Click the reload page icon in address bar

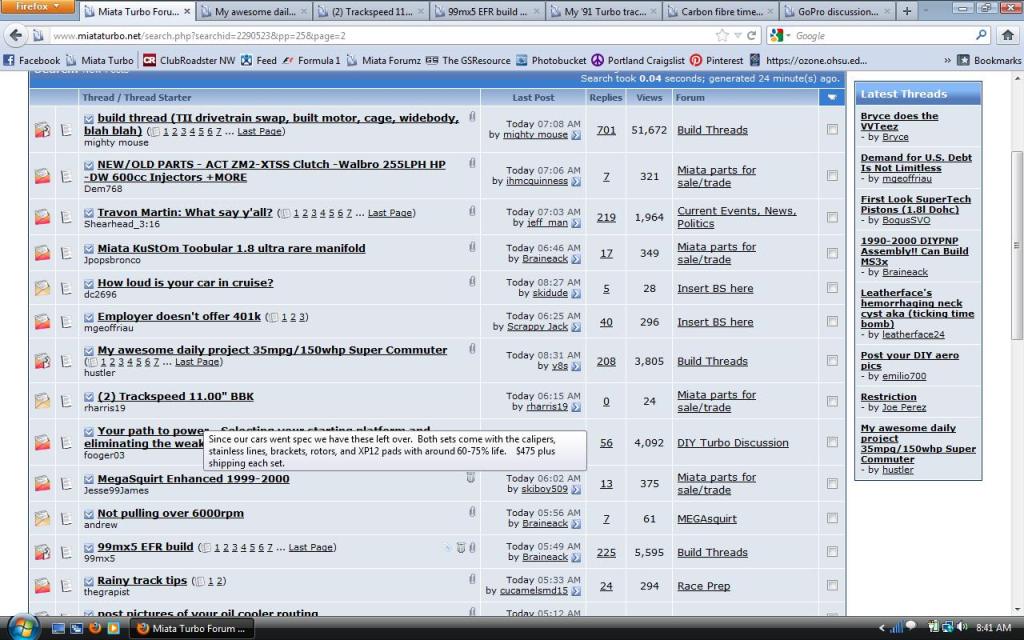pyautogui.click(x=752, y=35)
